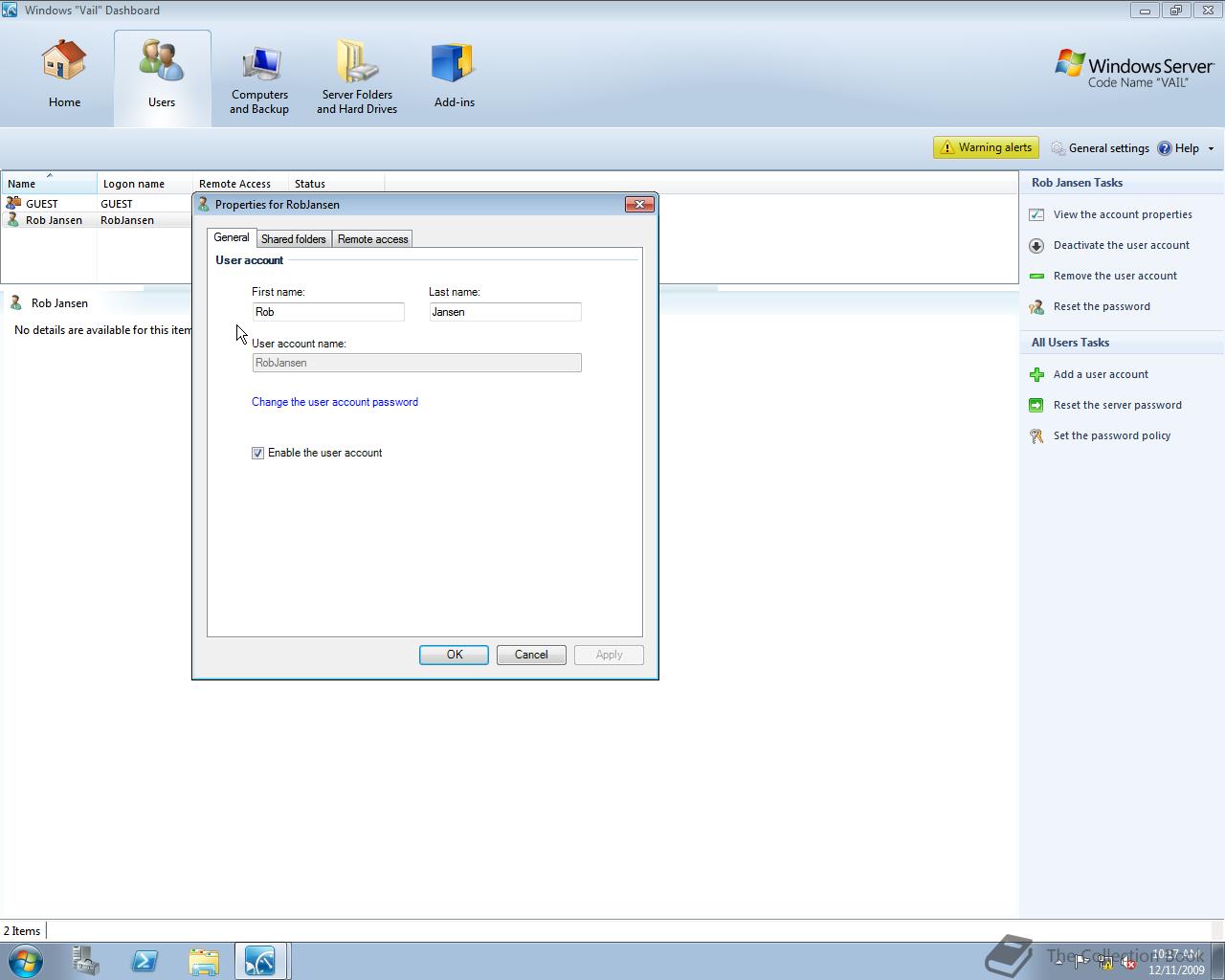This screenshot has height=980, width=1225.
Task: Click the Dashboard taskbar button
Action: 261,961
